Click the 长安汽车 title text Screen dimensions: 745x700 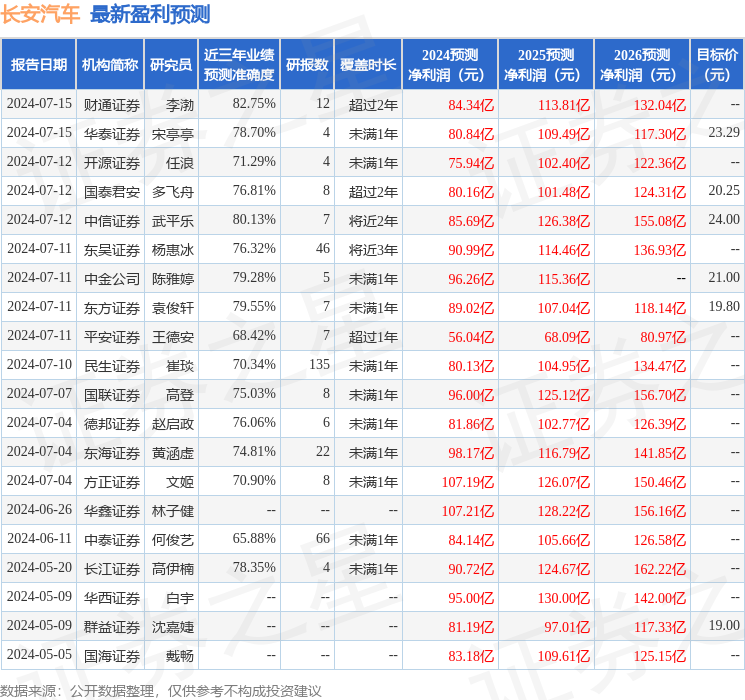[x=40, y=14]
